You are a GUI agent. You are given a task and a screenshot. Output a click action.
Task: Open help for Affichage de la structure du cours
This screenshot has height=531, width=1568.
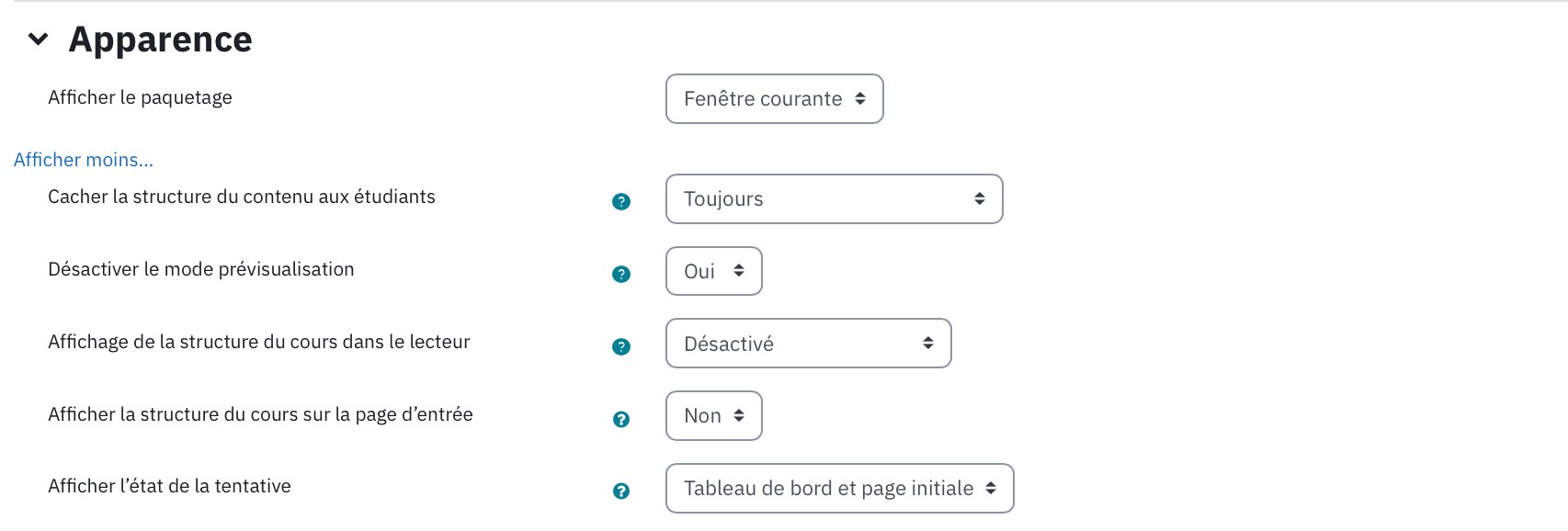pos(621,346)
